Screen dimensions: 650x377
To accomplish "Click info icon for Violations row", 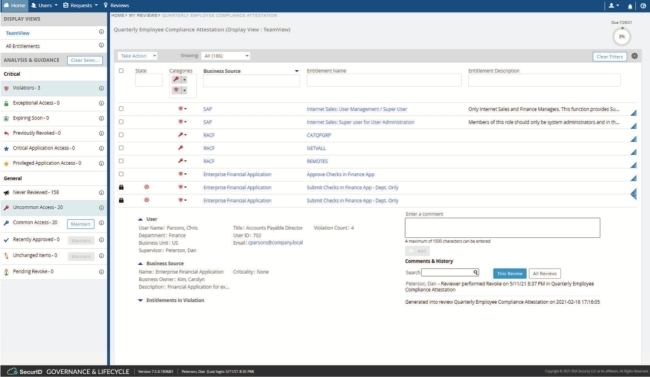I will pos(101,88).
